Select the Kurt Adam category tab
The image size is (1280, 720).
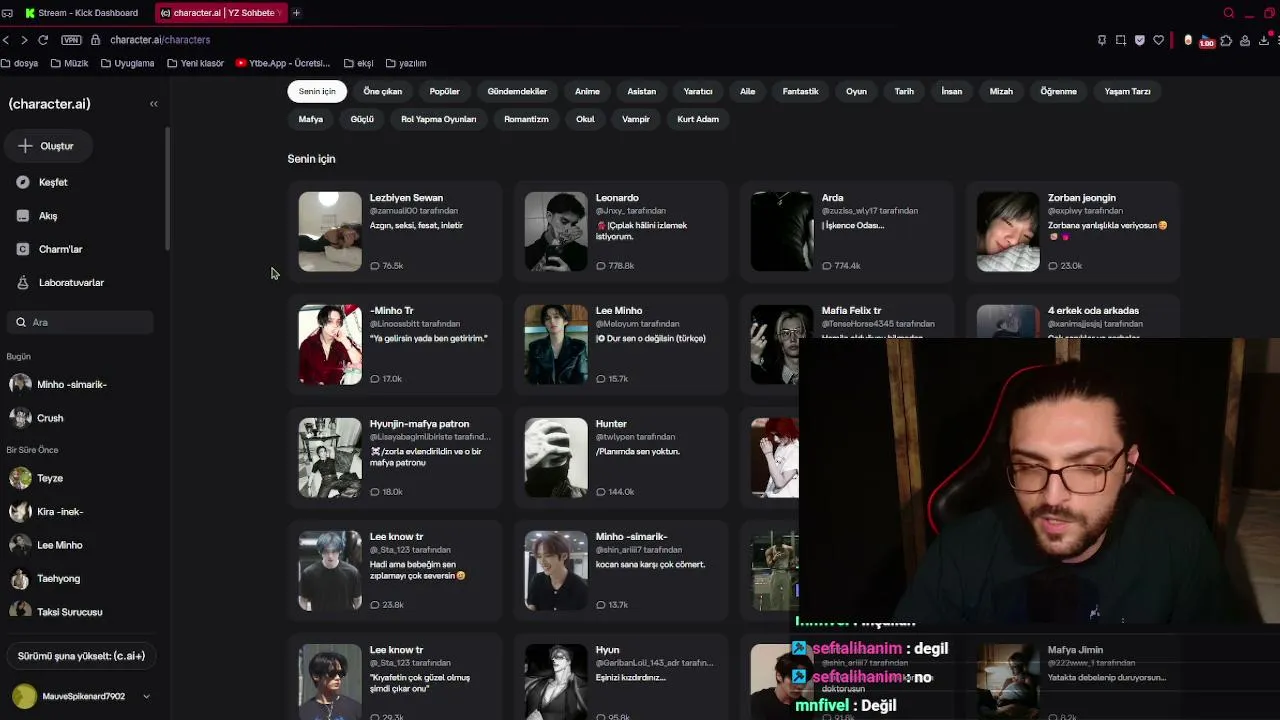point(698,119)
